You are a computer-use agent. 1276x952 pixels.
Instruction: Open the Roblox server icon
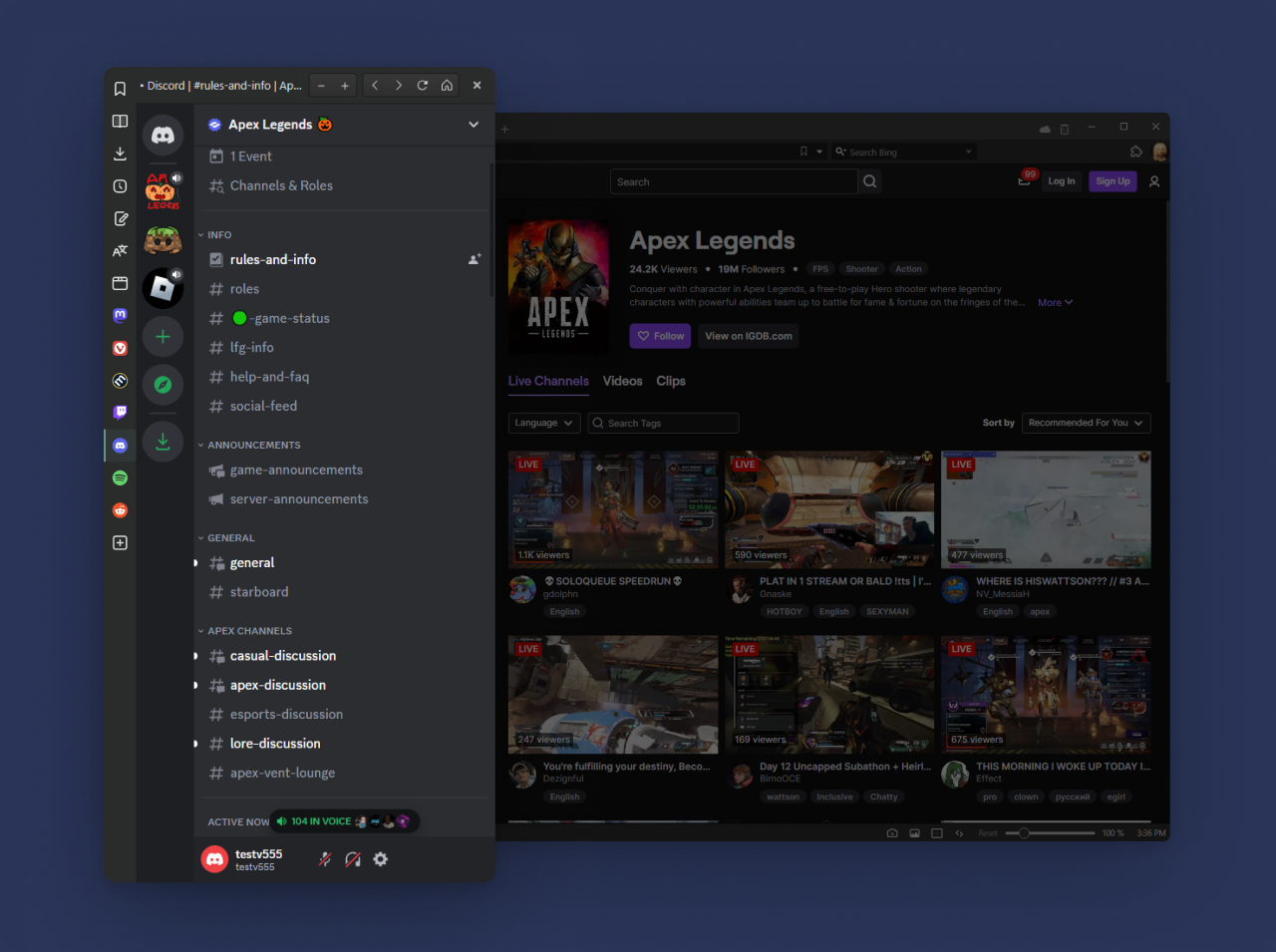point(162,288)
